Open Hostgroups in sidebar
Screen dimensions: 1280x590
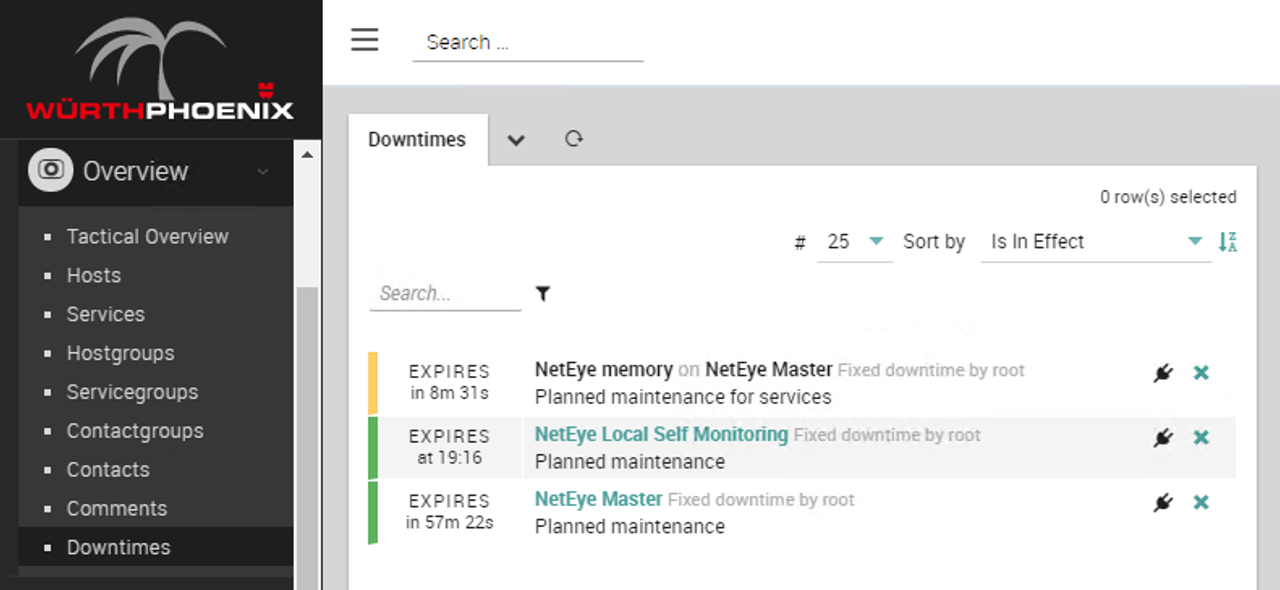pyautogui.click(x=120, y=353)
